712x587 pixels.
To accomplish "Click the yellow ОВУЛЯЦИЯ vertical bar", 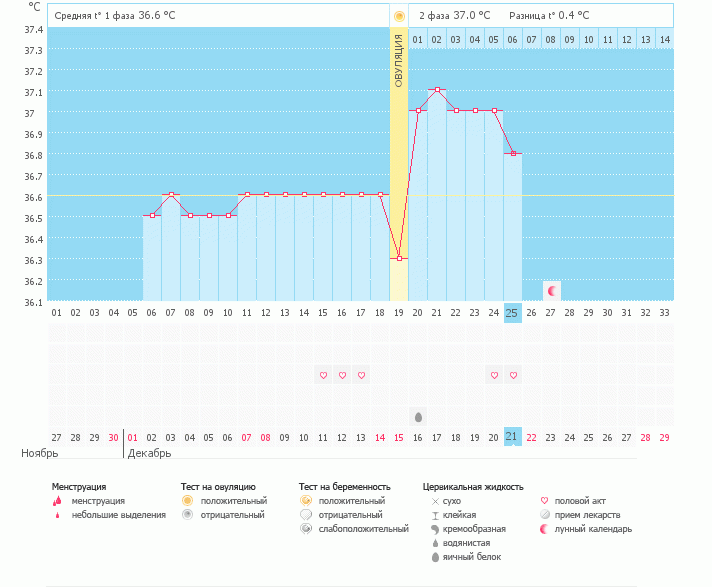I will [399, 150].
